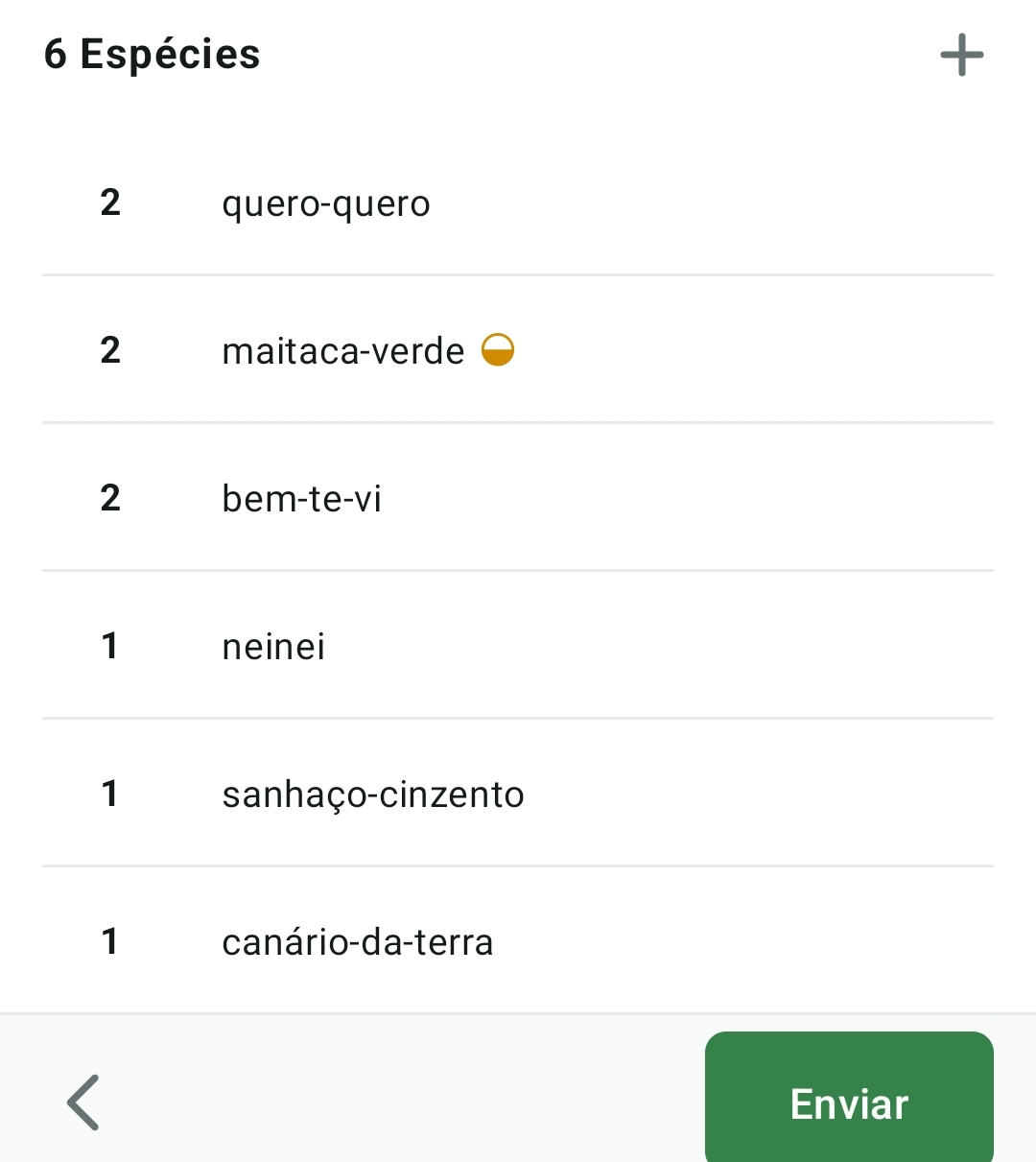This screenshot has width=1036, height=1162.
Task: Tap the plus icon to add species
Action: (961, 55)
